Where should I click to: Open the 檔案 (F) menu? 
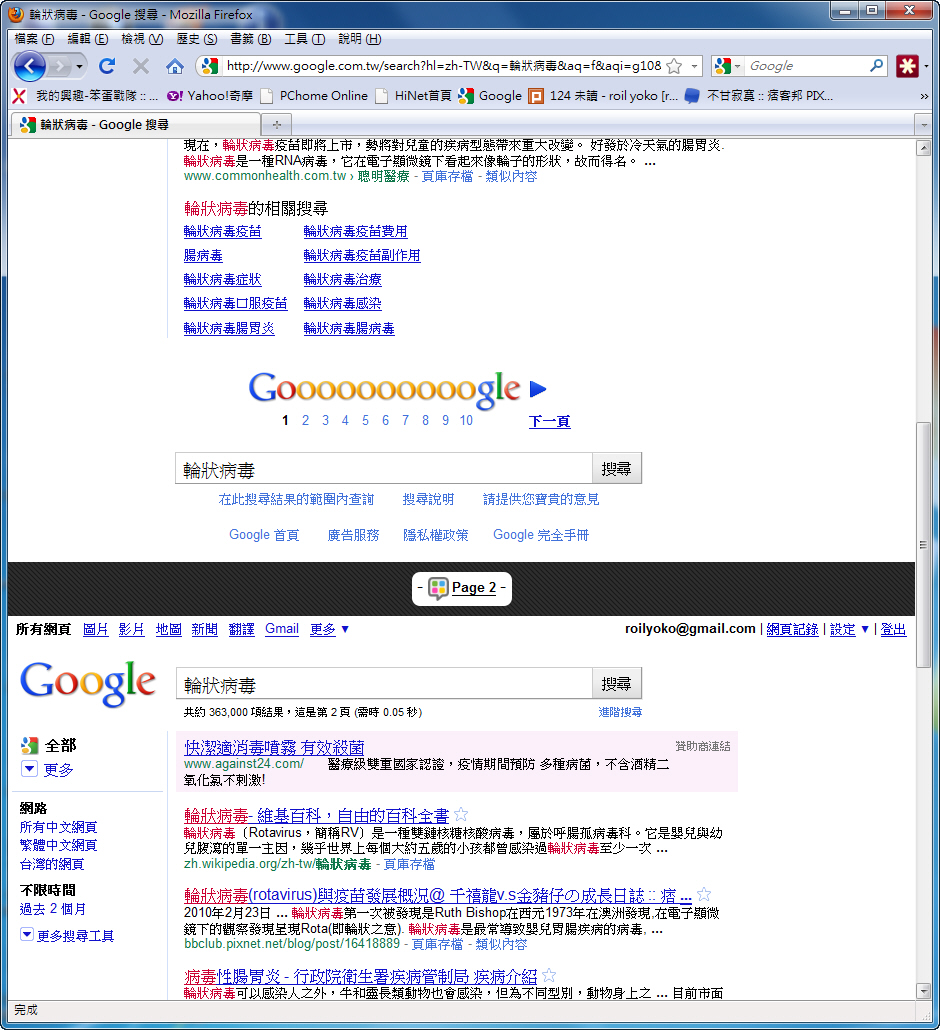(x=34, y=39)
